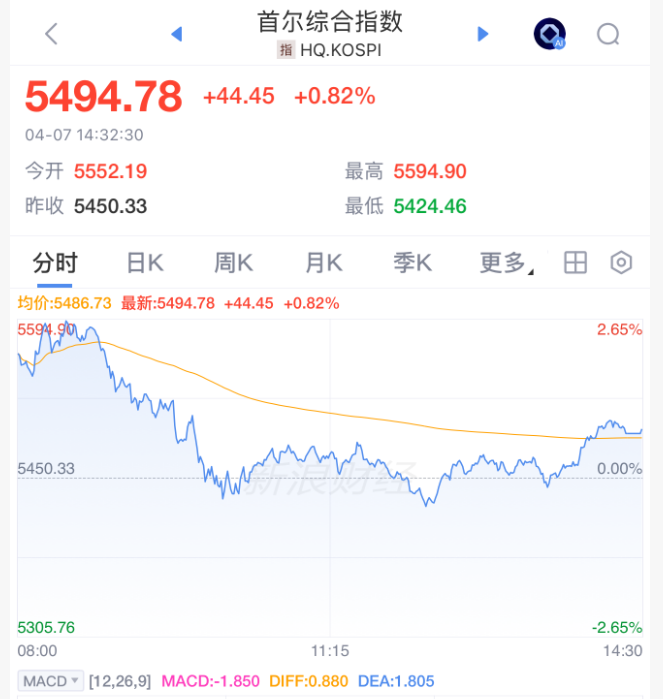Select the 分时 tab

pyautogui.click(x=55, y=263)
